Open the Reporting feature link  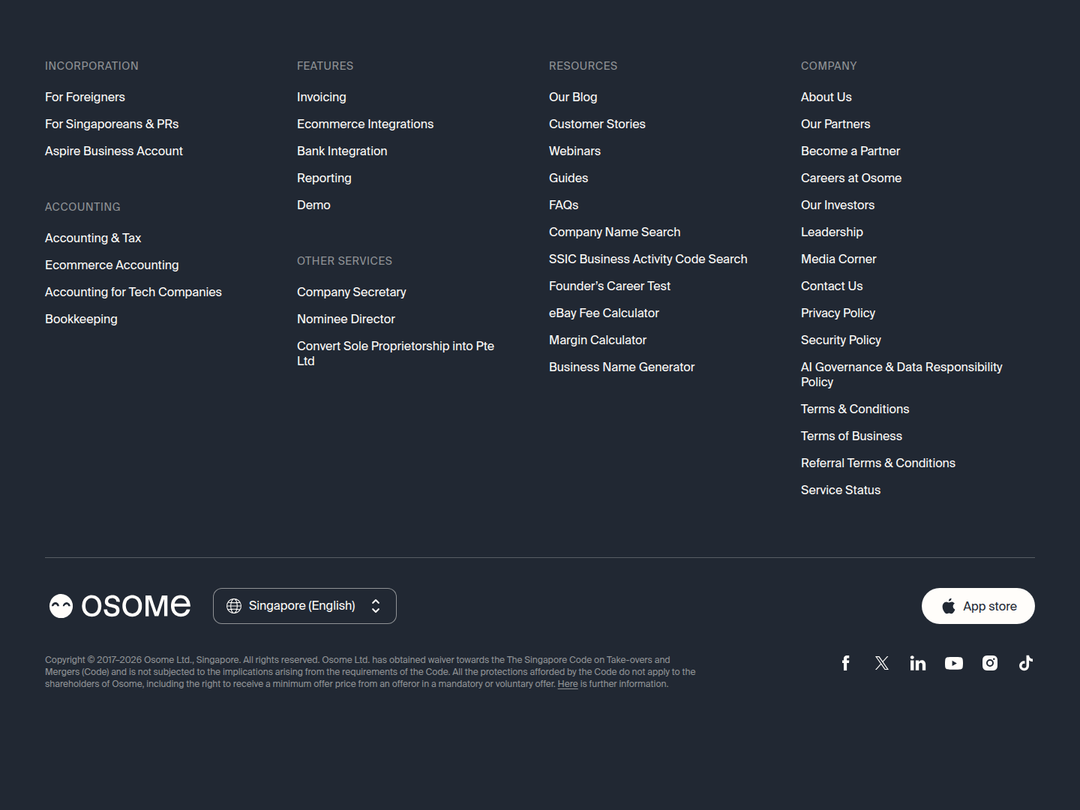[324, 178]
